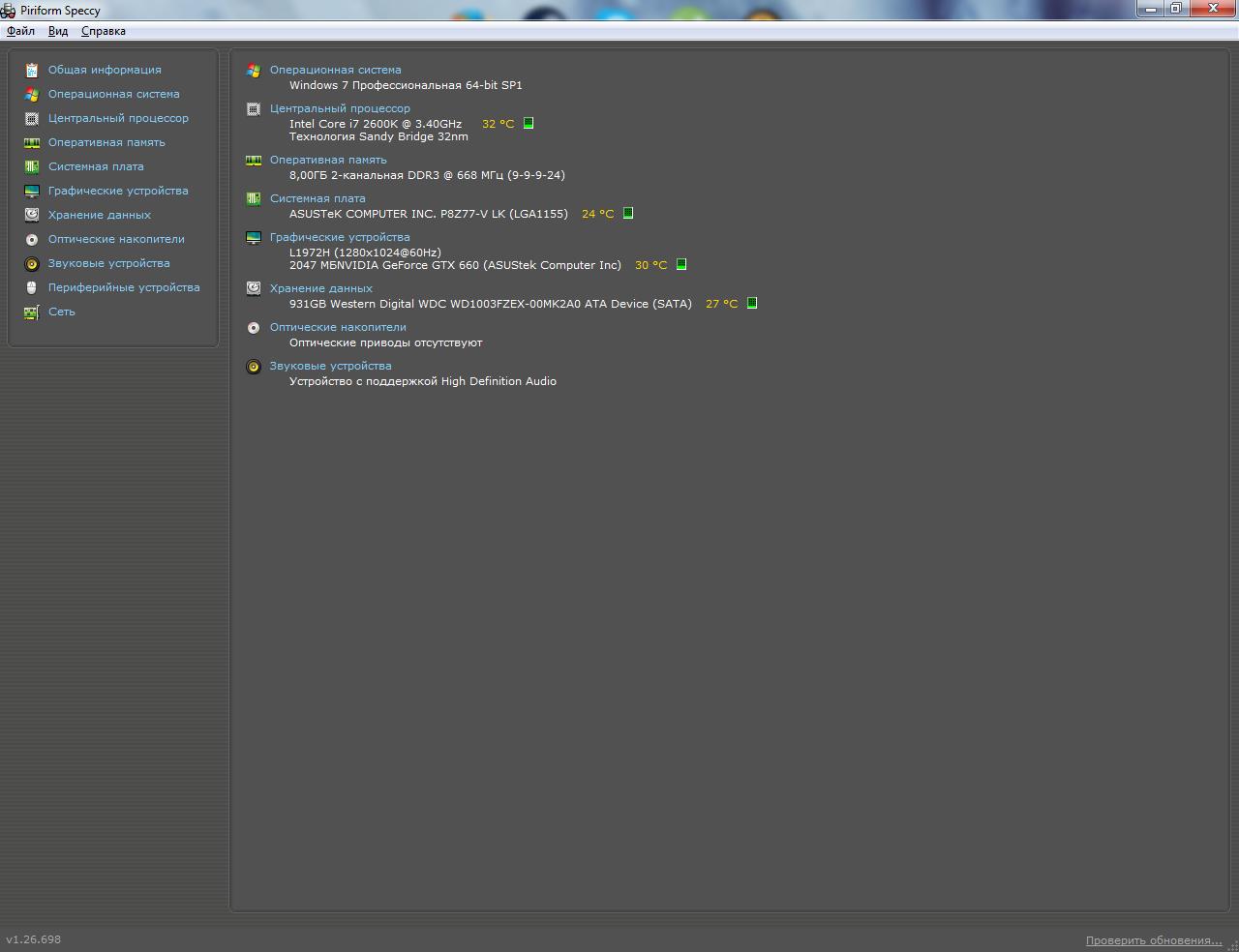Screen dimensions: 1239x952
Task: Click the Операционная система heading link in summary
Action: pyautogui.click(x=336, y=70)
